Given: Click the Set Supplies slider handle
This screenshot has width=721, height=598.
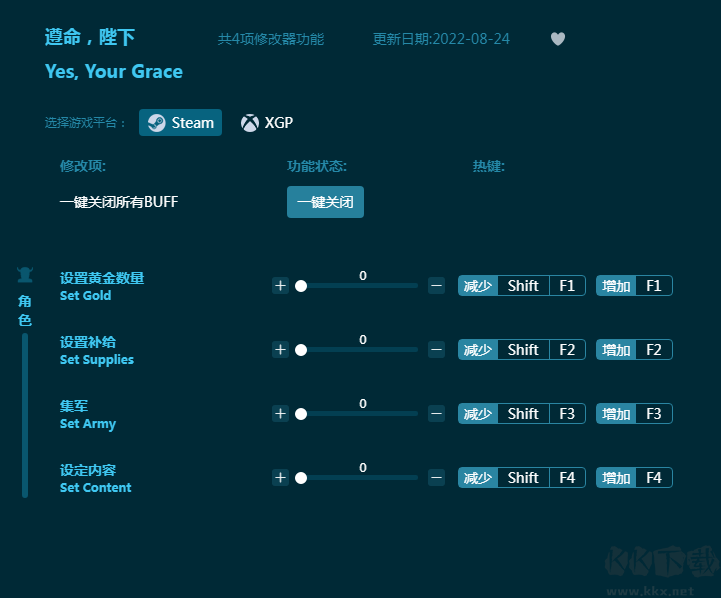Looking at the screenshot, I should tap(301, 350).
